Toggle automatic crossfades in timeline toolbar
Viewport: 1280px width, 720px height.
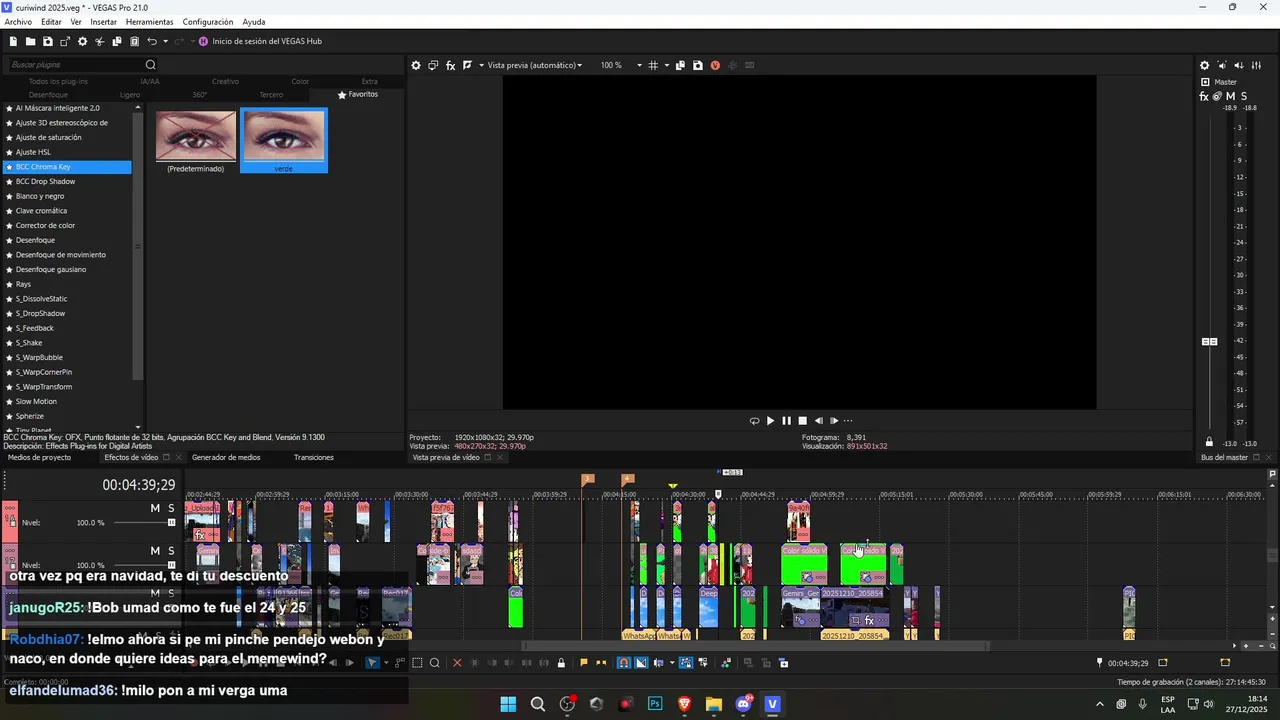point(641,662)
